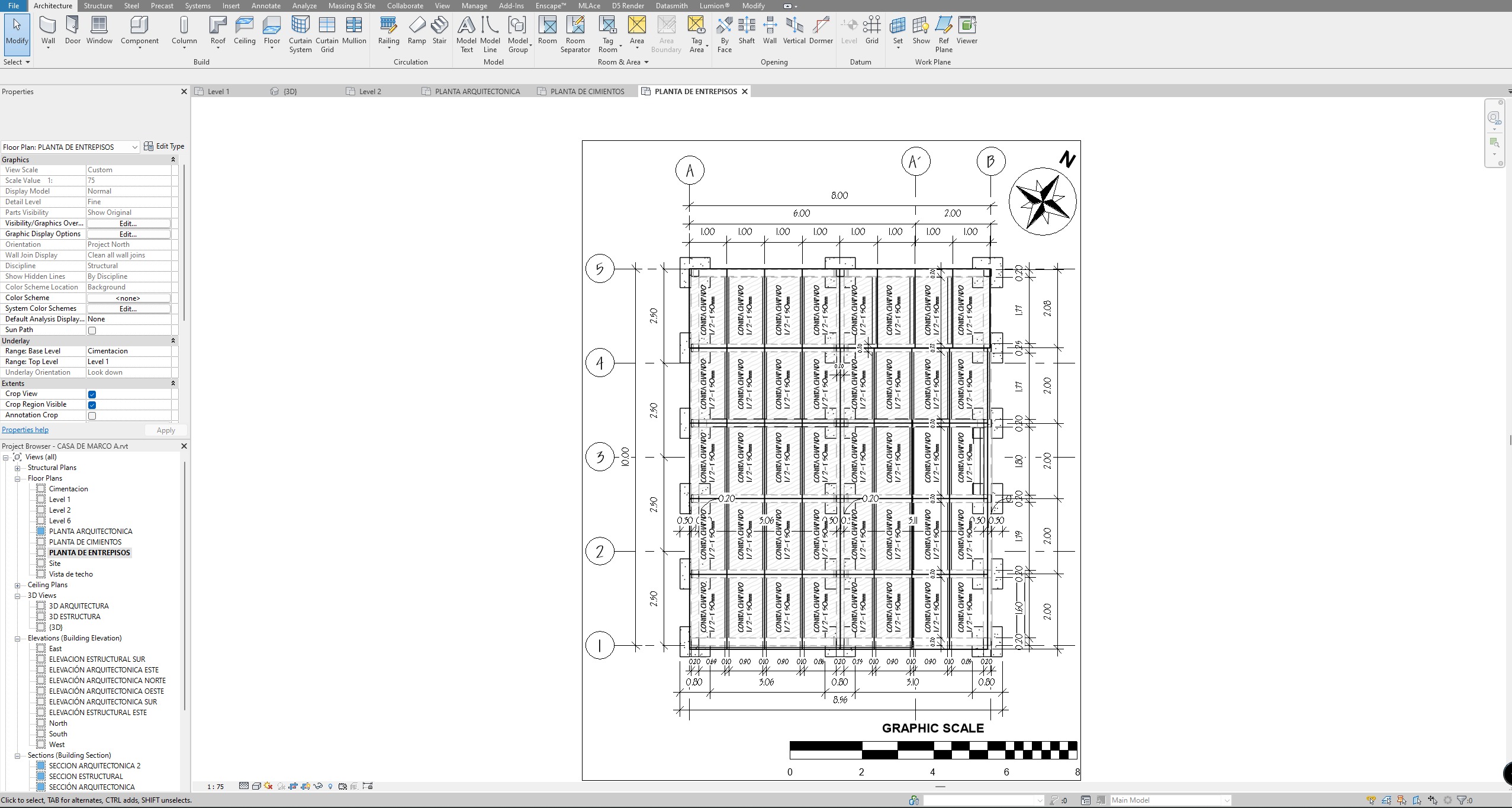Click the Model Text tool
The height and width of the screenshot is (808, 1512).
(x=467, y=34)
